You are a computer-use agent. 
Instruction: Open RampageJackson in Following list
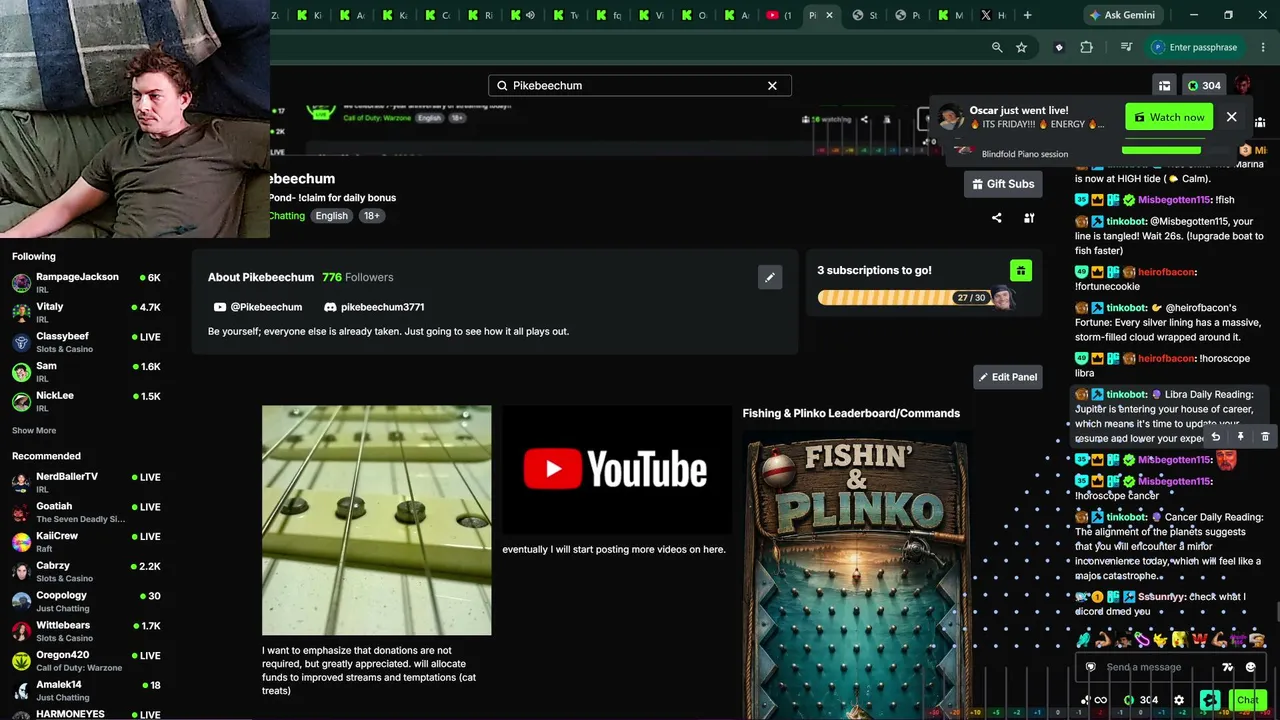coord(86,283)
